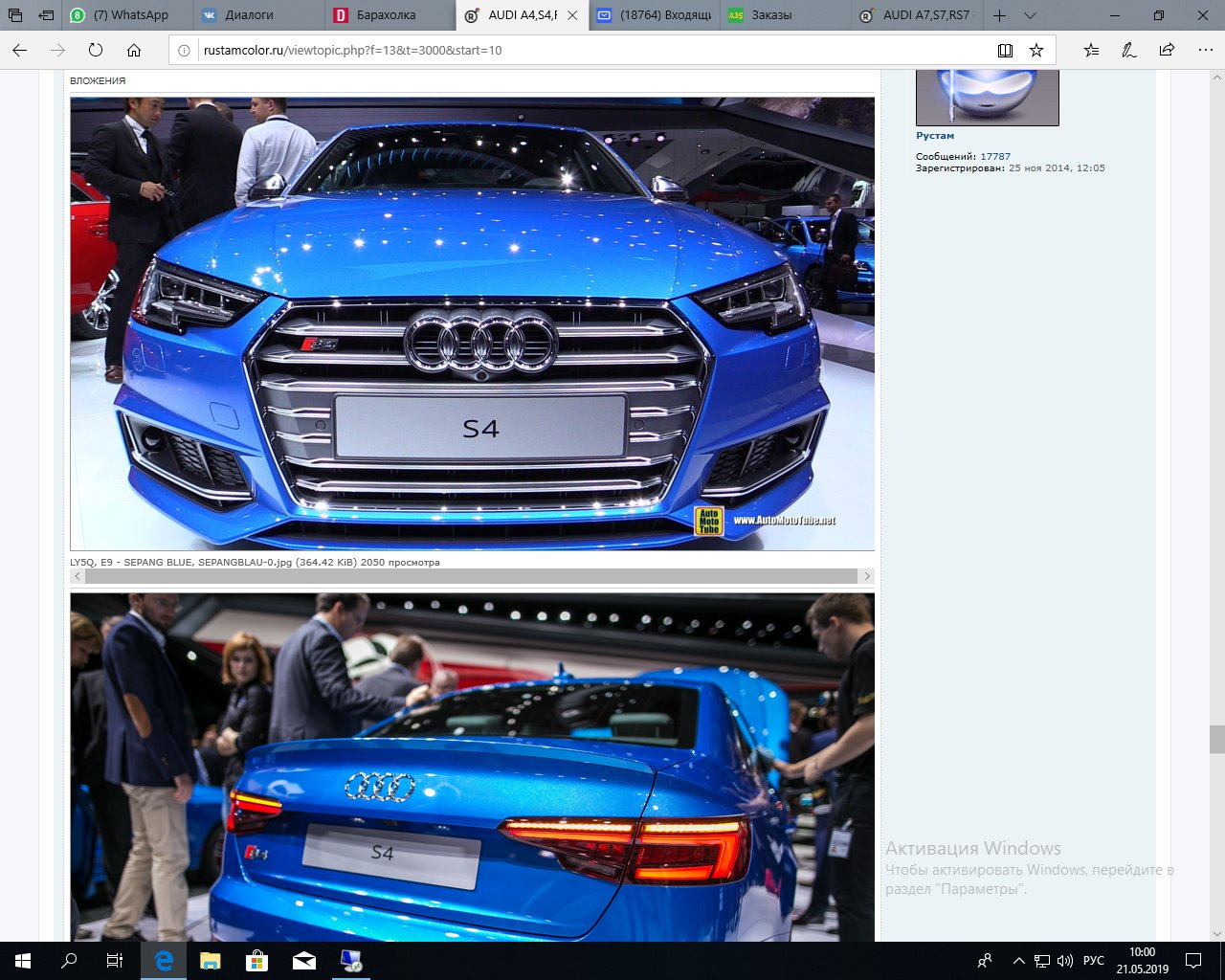Show tab previews chevron
Image resolution: width=1225 pixels, height=980 pixels.
(1030, 15)
